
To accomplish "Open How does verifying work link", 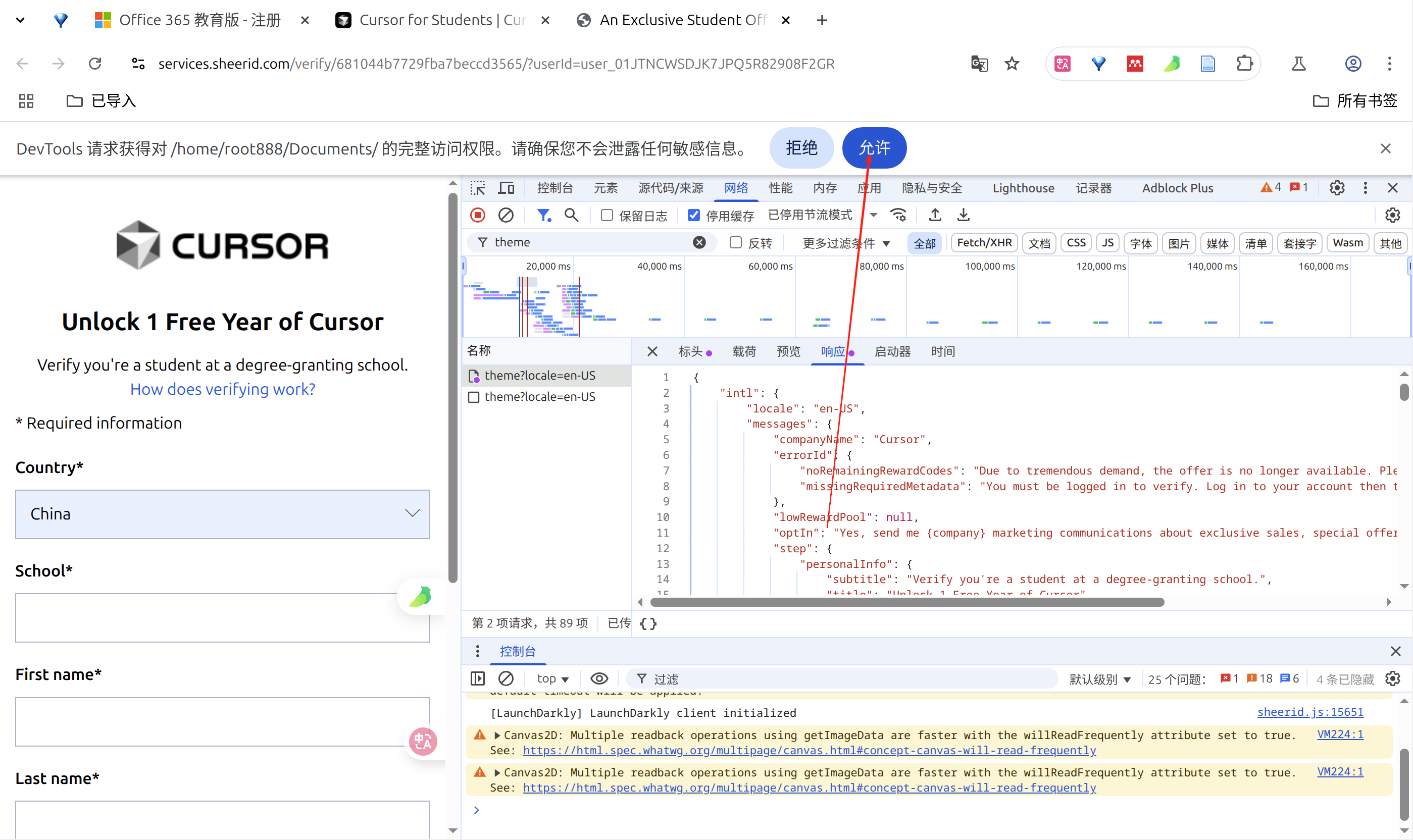I will point(223,389).
